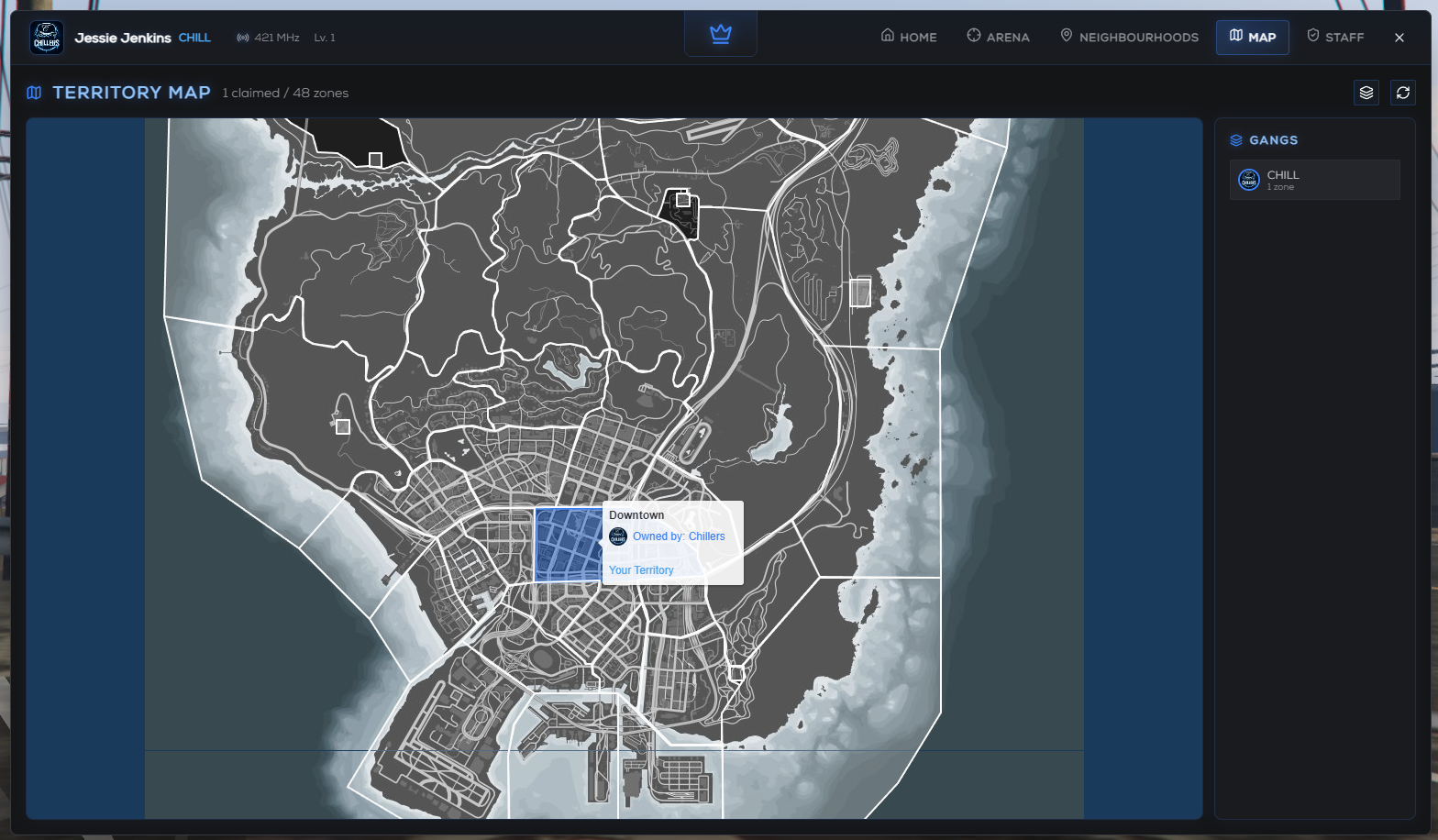This screenshot has height=840, width=1438.
Task: Click the Chillers gang logo beside Jessie Jenkins
Action: [x=47, y=38]
